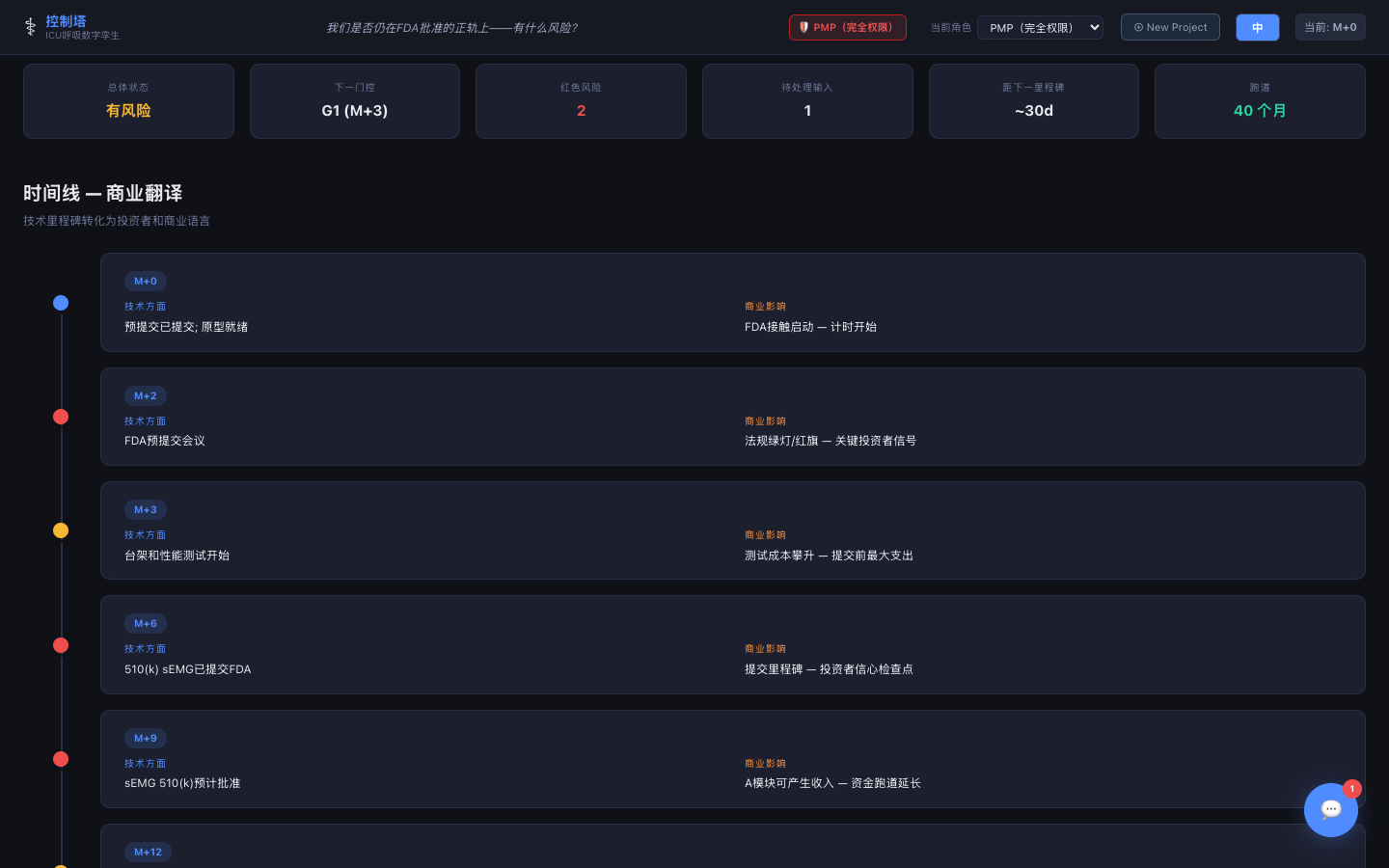Click the blue timeline dot for M+0
Viewport: 1389px width, 868px height.
pos(61,303)
